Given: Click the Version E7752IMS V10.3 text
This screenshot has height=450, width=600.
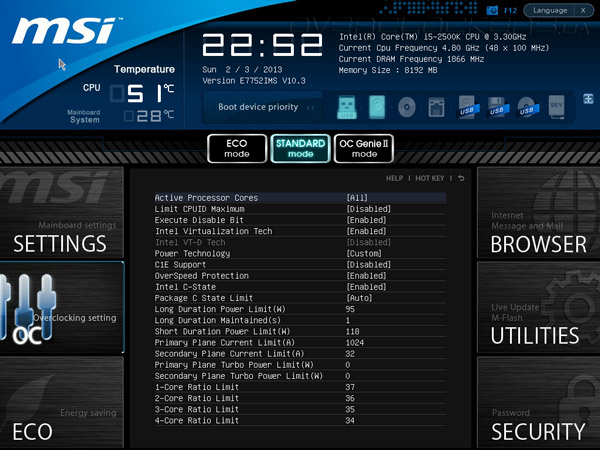Looking at the screenshot, I should pos(254,81).
